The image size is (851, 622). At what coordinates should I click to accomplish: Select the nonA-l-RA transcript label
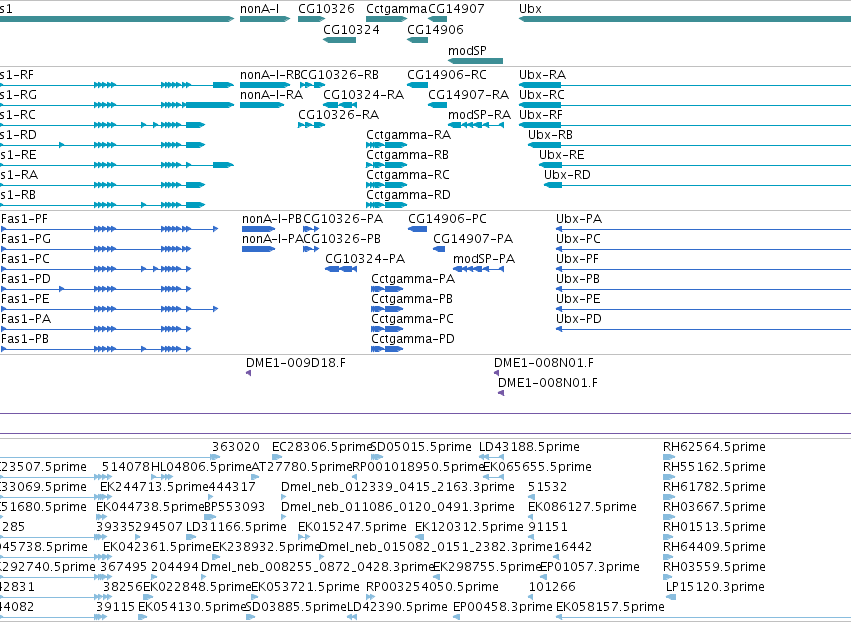271,94
